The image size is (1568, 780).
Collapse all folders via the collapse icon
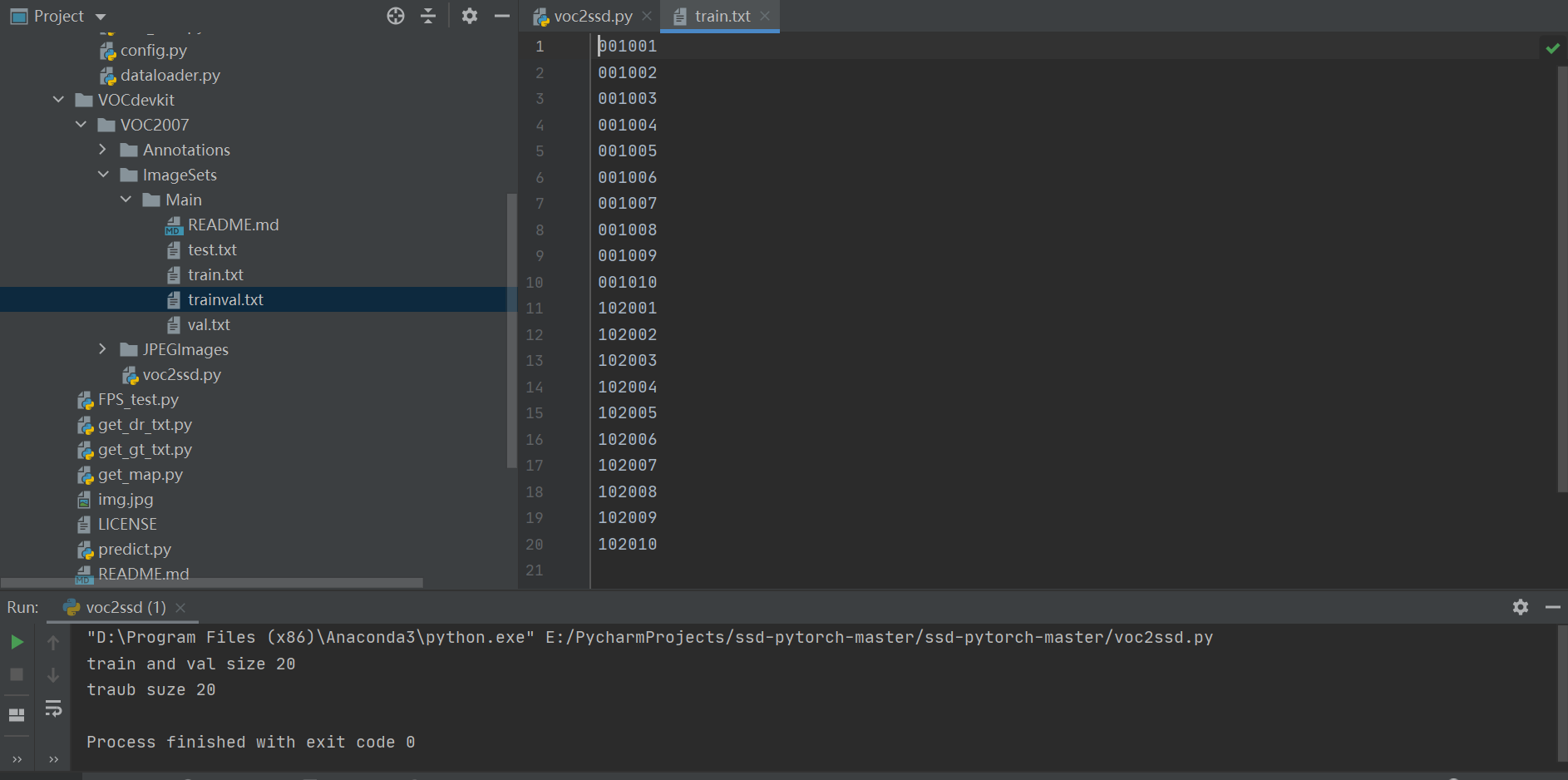(x=427, y=15)
